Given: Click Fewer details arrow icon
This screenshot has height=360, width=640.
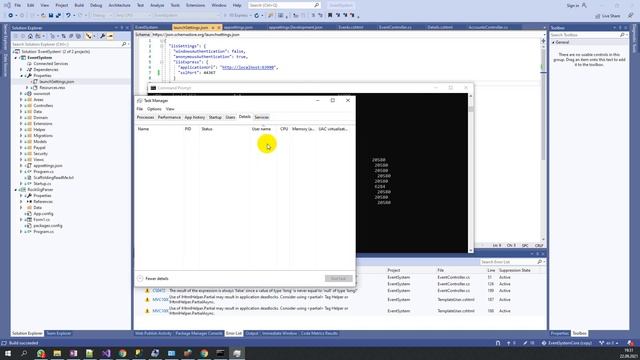Looking at the screenshot, I should click(140, 278).
